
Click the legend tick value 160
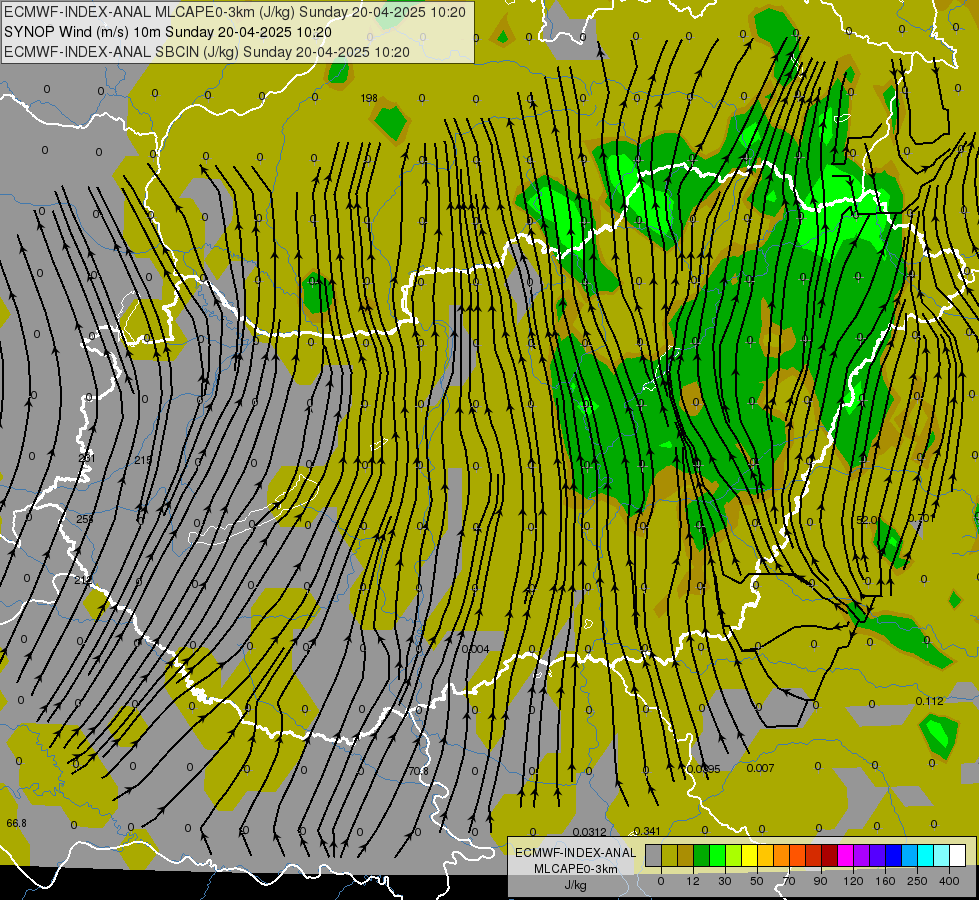tap(885, 881)
